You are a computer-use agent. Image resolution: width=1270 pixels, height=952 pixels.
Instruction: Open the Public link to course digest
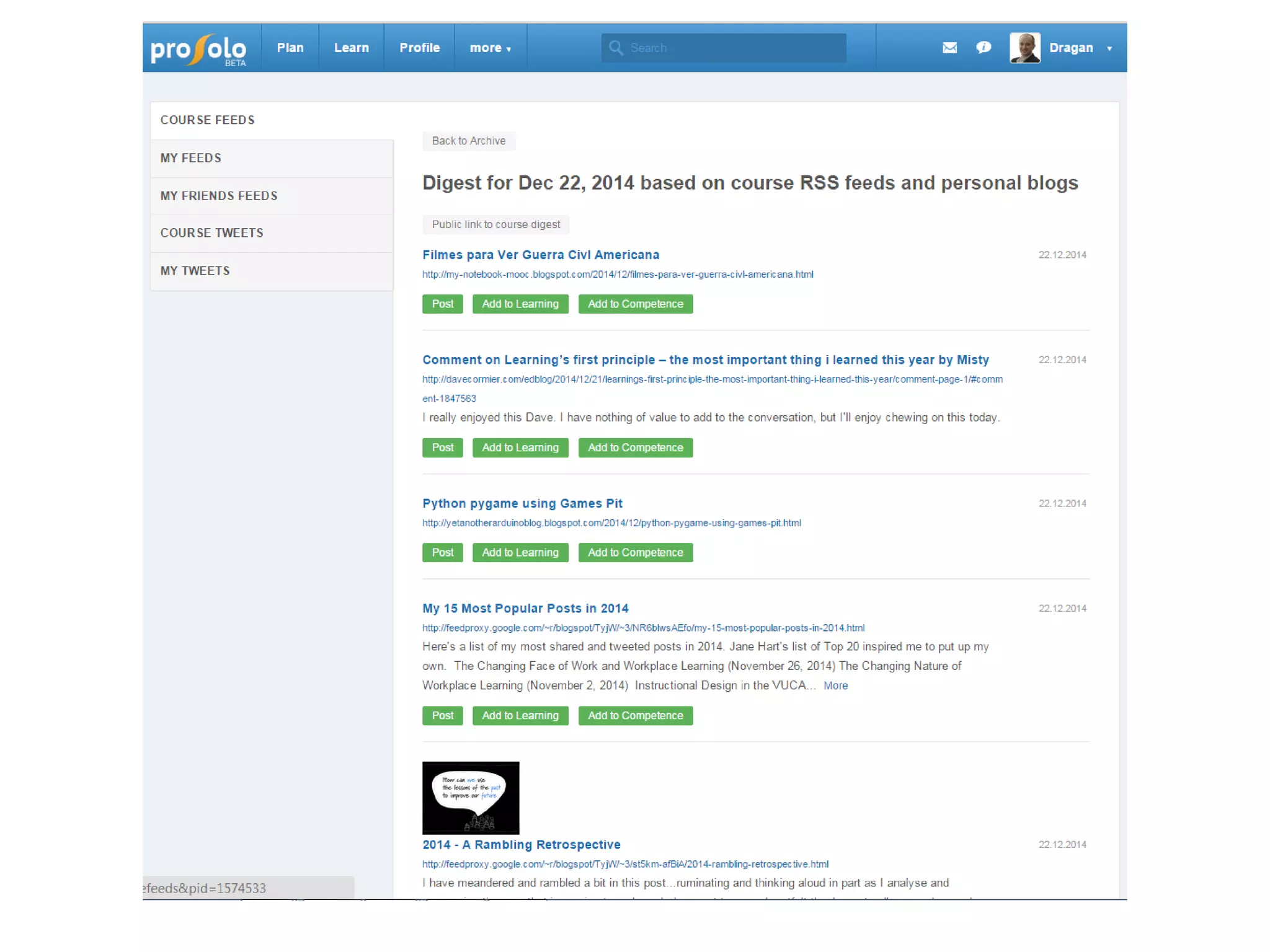pos(495,224)
